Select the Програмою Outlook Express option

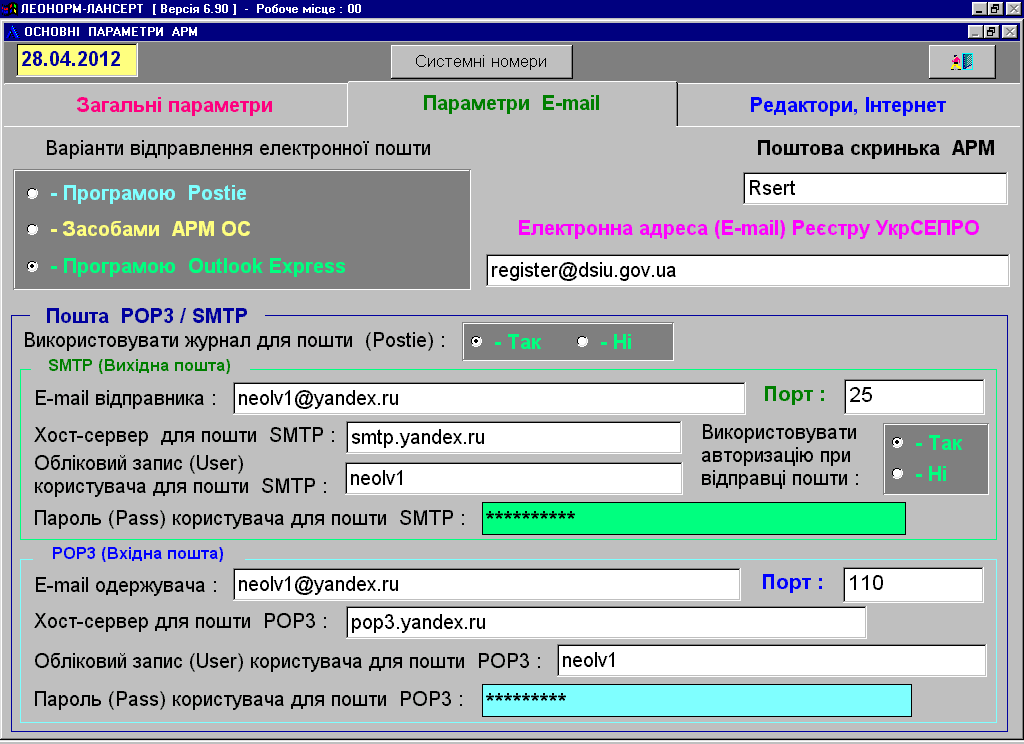click(x=32, y=267)
